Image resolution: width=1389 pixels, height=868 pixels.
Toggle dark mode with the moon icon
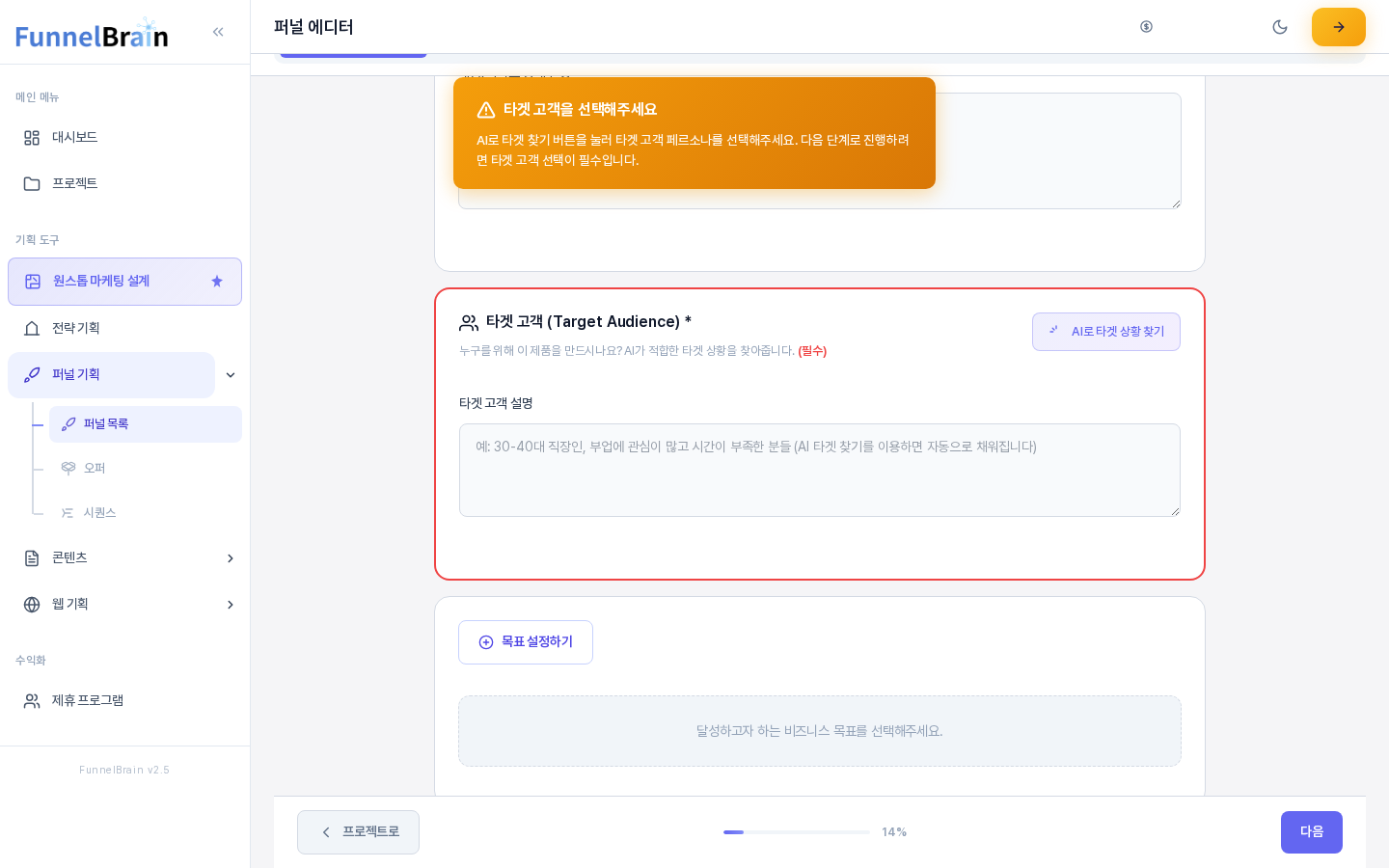click(x=1280, y=27)
